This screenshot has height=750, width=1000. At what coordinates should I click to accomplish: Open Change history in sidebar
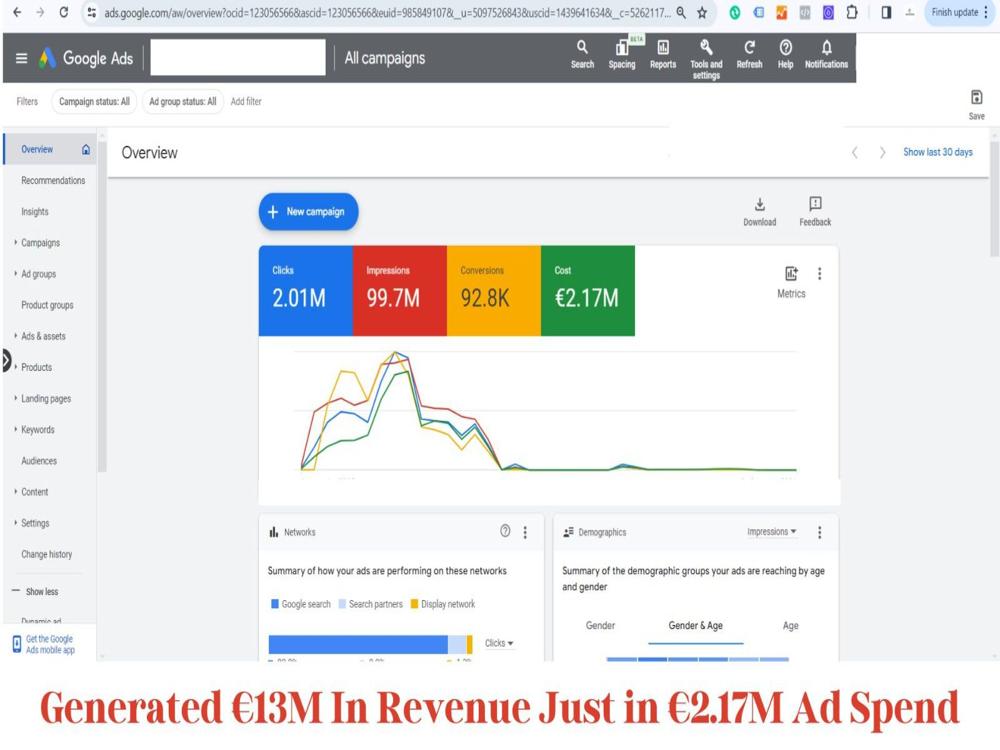[47, 554]
